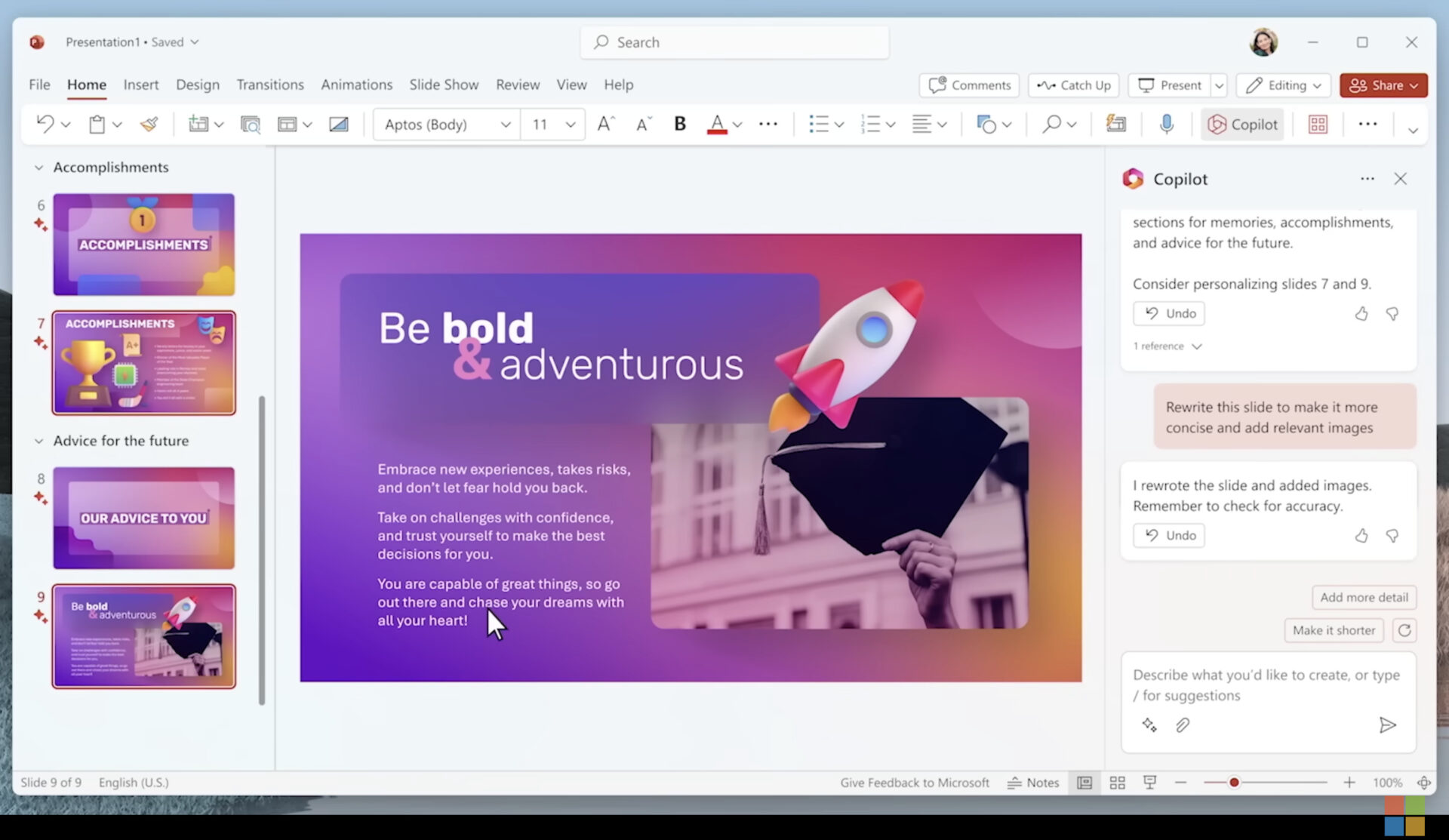Click the thumbs up on rewrite response
This screenshot has width=1449, height=840.
(1361, 535)
